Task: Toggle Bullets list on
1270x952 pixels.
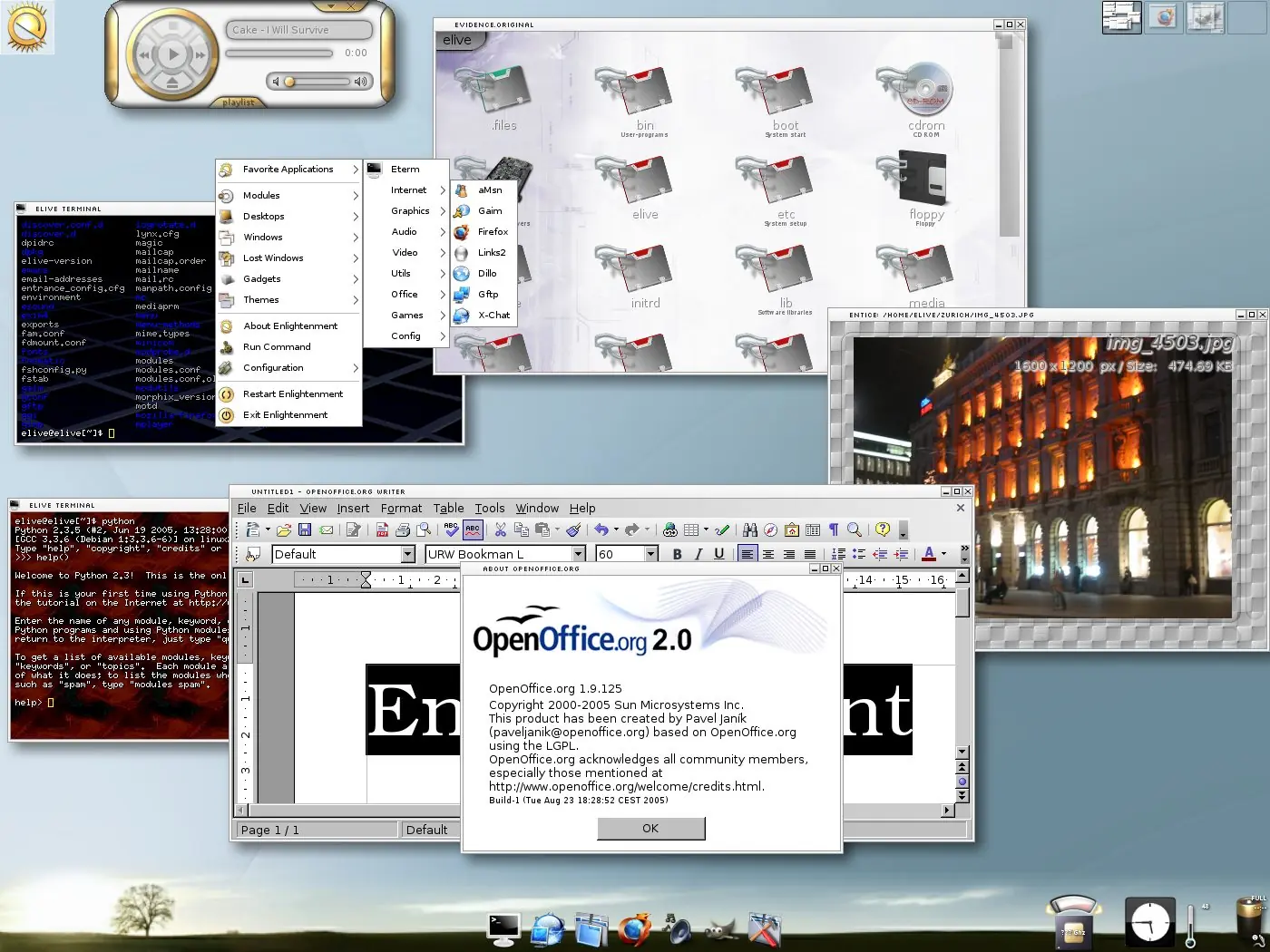Action: coord(859,554)
